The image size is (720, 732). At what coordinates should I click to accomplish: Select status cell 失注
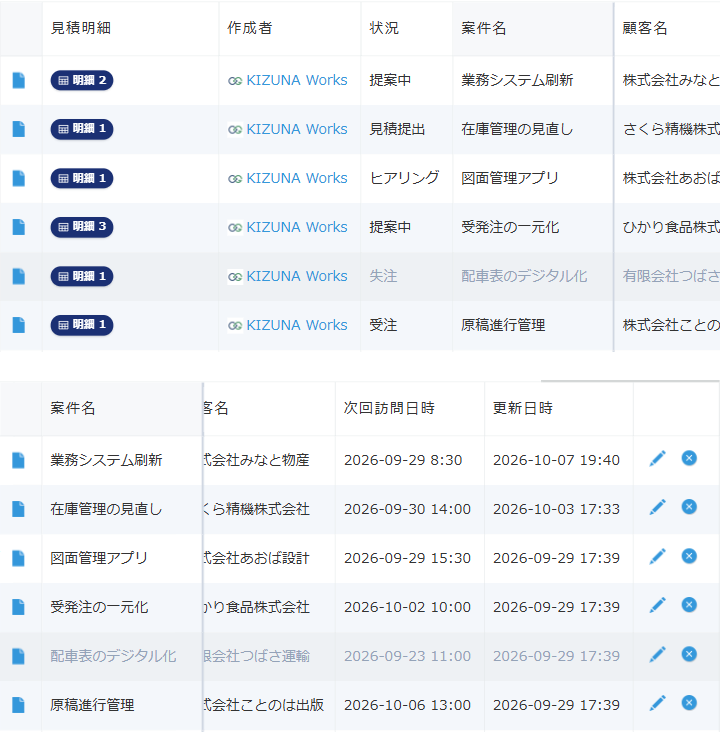coord(383,276)
